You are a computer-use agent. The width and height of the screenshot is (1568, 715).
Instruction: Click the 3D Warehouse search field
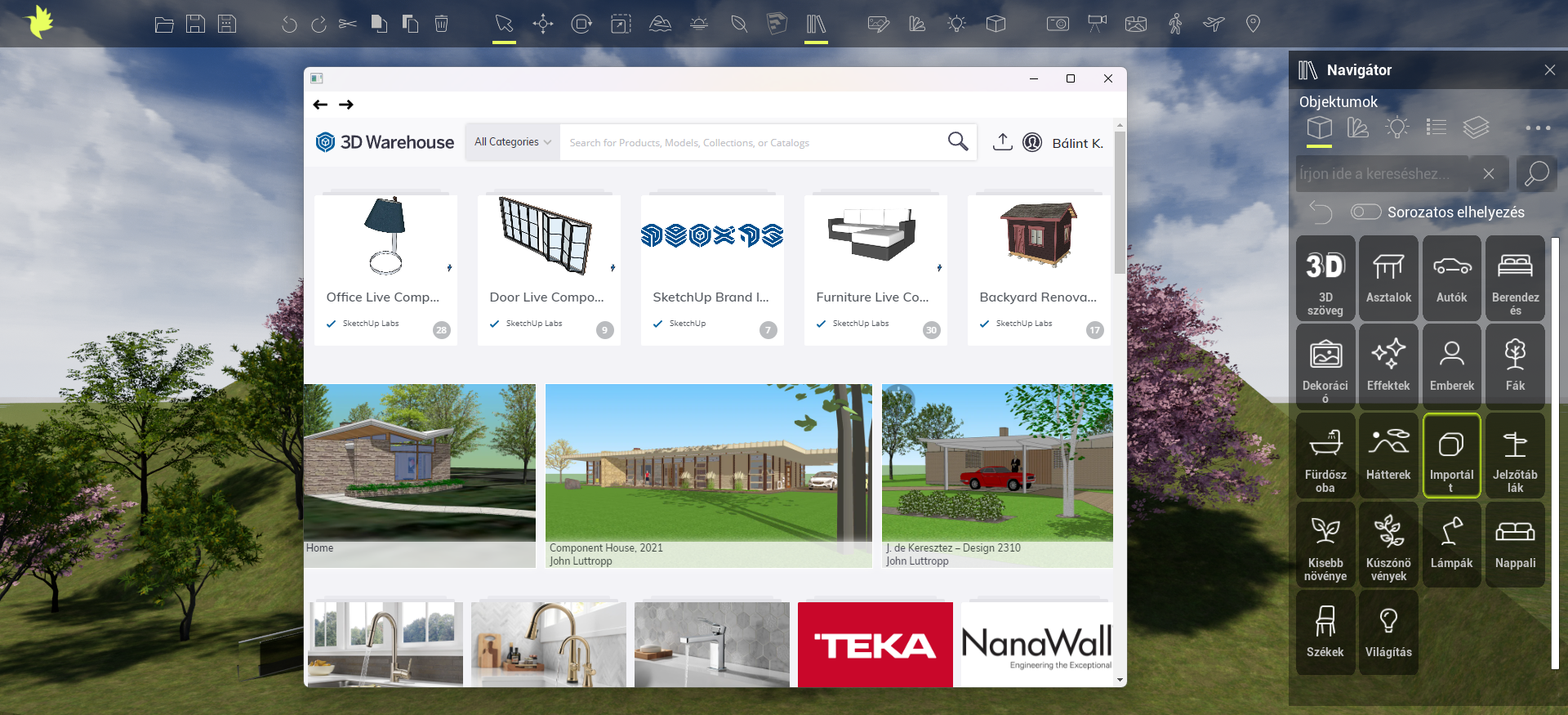[x=751, y=142]
